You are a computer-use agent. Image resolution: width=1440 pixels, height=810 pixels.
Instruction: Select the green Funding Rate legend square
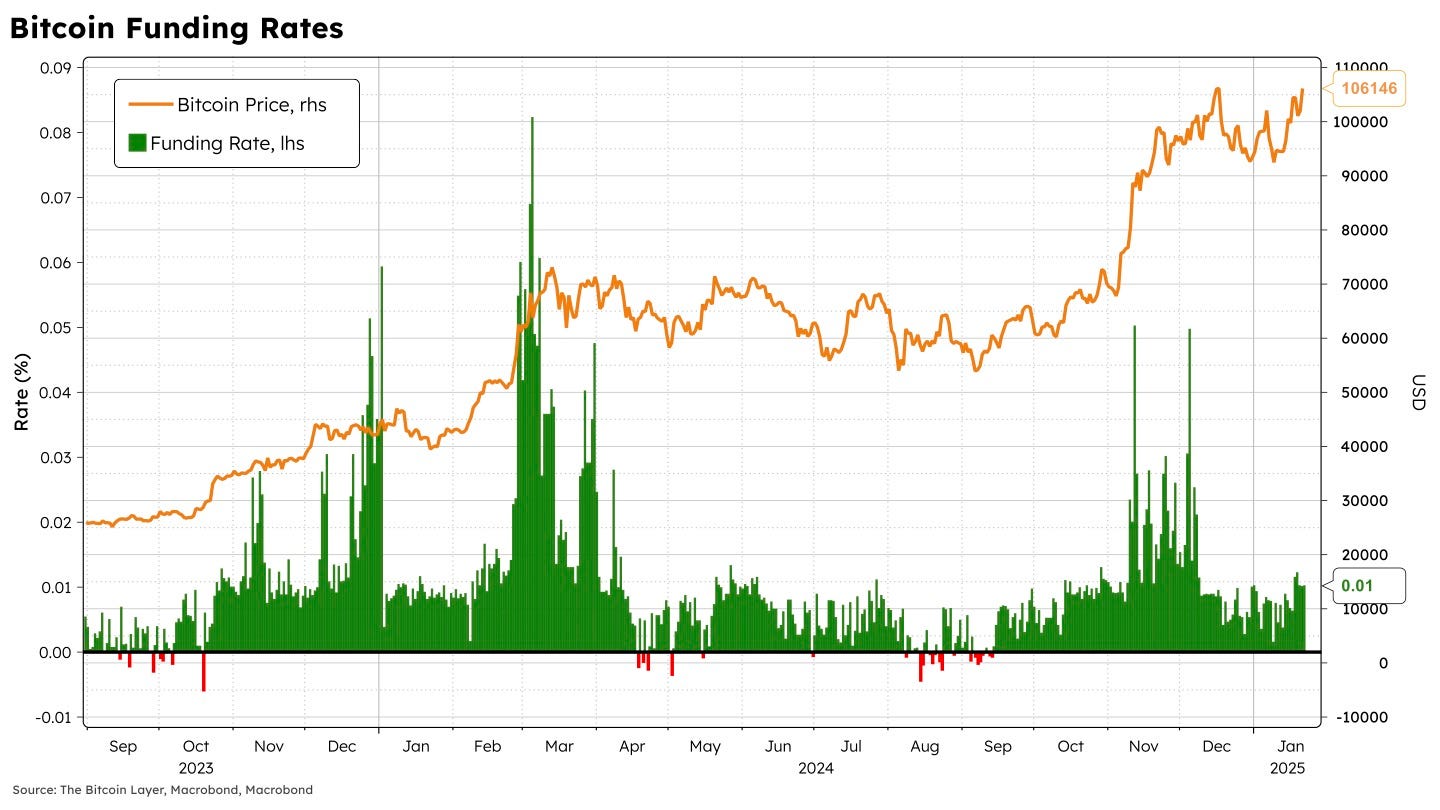pyautogui.click(x=137, y=143)
